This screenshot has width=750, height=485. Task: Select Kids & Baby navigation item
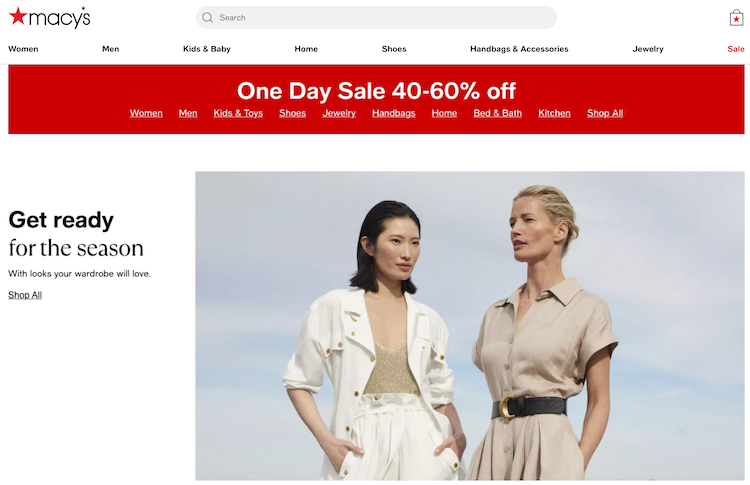tap(207, 49)
